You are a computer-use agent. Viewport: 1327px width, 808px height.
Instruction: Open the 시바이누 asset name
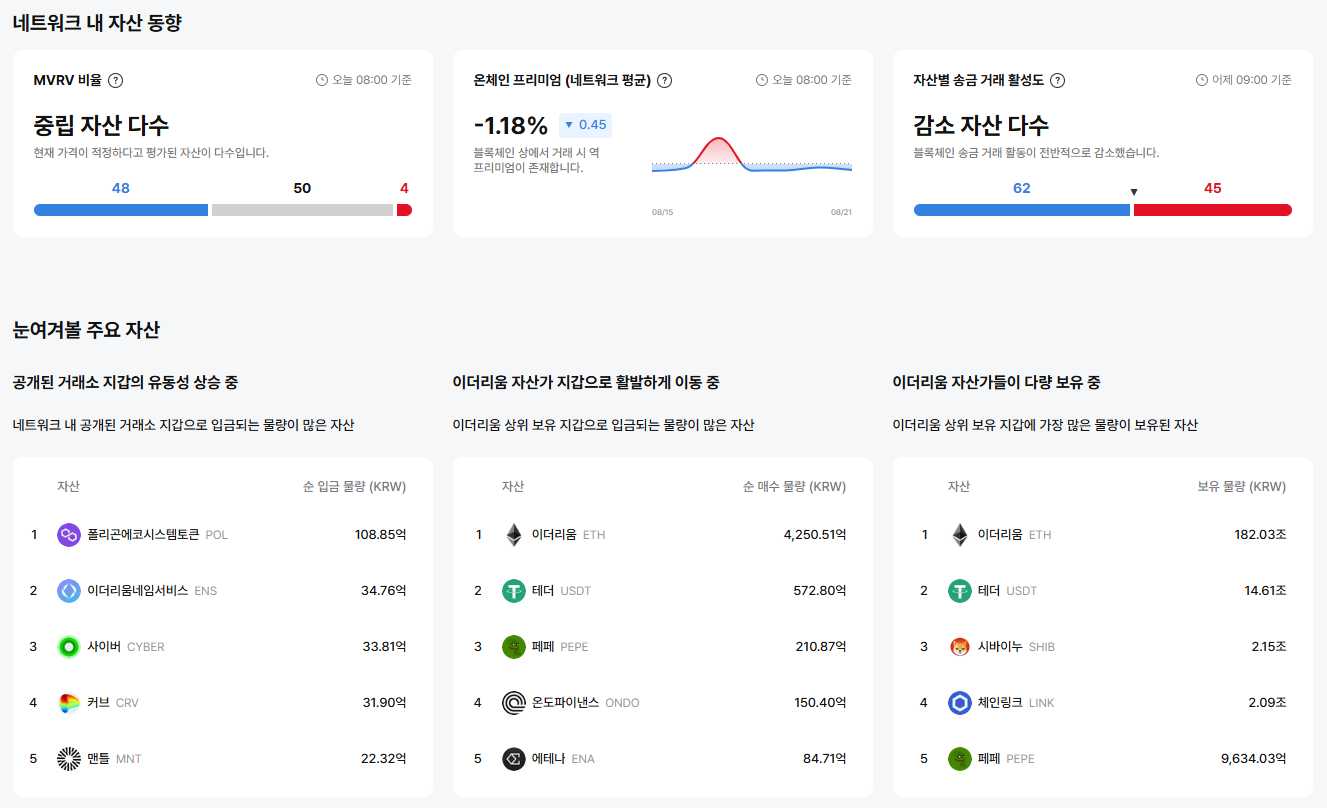pyautogui.click(x=1000, y=647)
